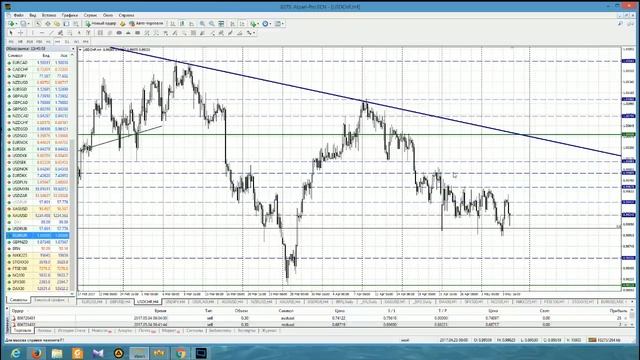Toggle the Data Window icon

[48, 24]
